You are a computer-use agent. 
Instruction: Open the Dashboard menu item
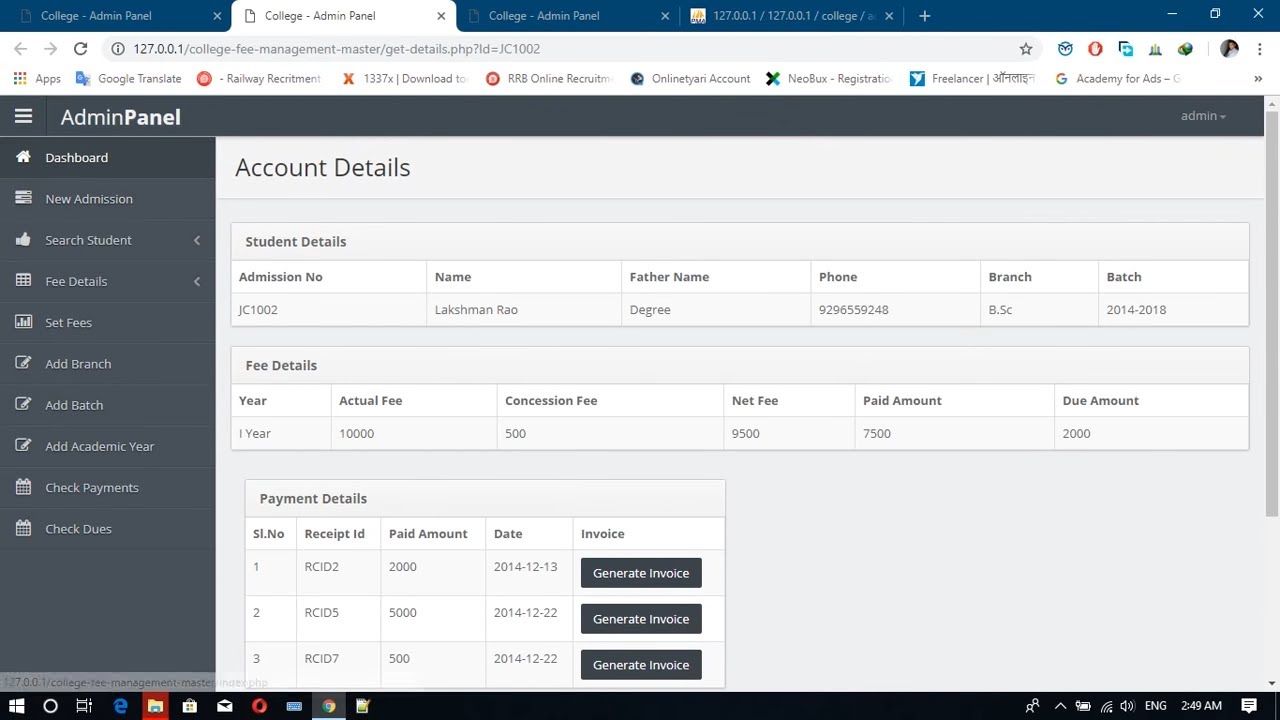tap(107, 157)
